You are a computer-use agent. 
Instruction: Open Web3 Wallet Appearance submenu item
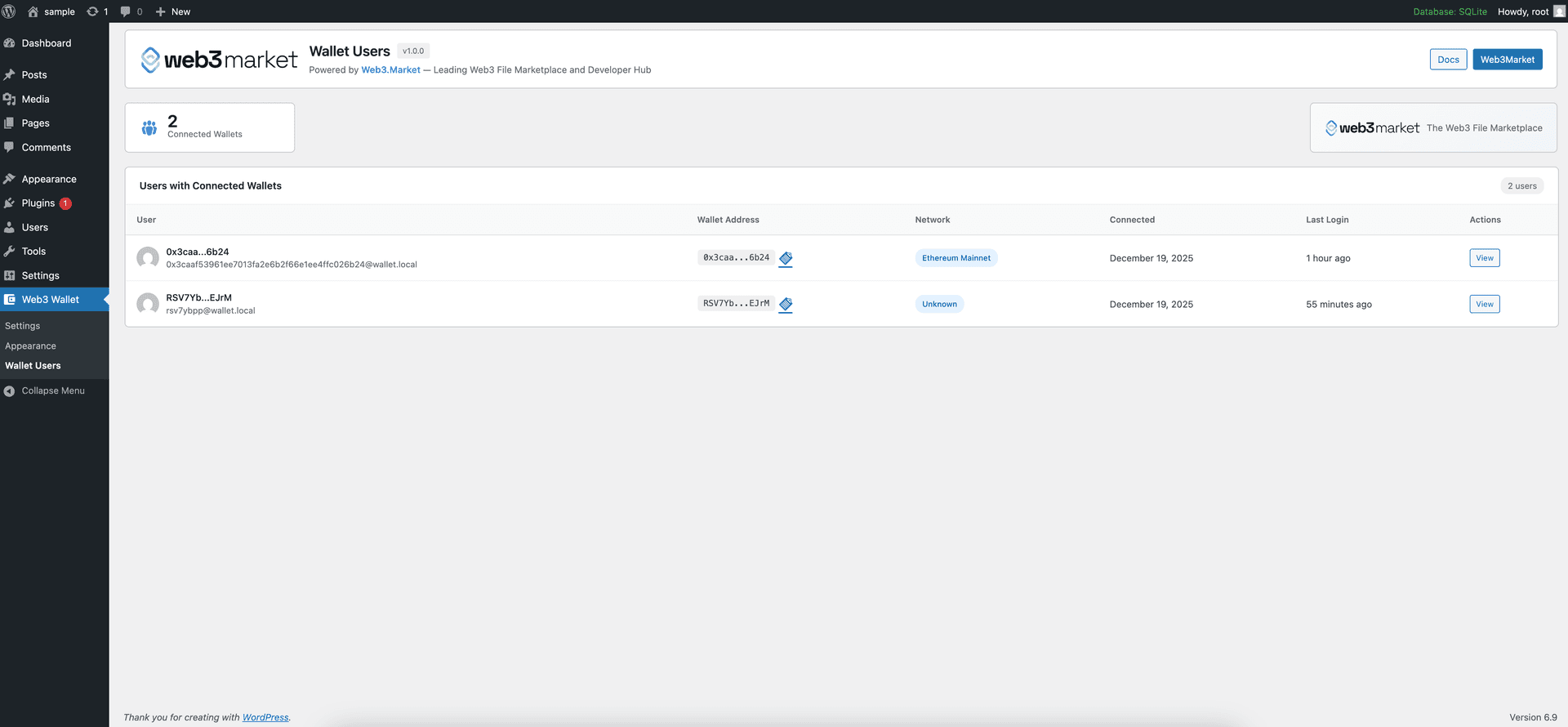[30, 346]
